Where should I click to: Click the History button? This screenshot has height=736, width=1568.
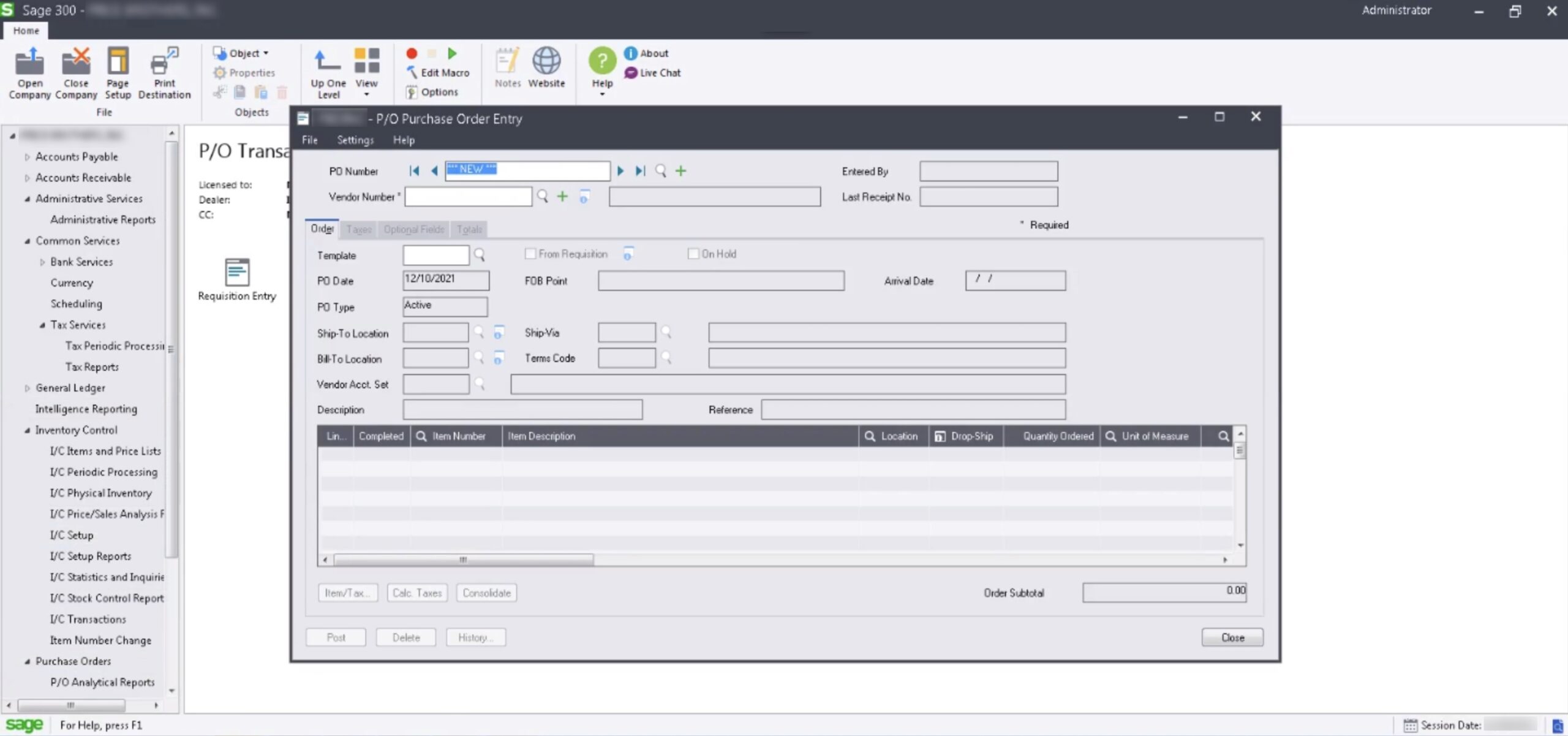pyautogui.click(x=475, y=637)
